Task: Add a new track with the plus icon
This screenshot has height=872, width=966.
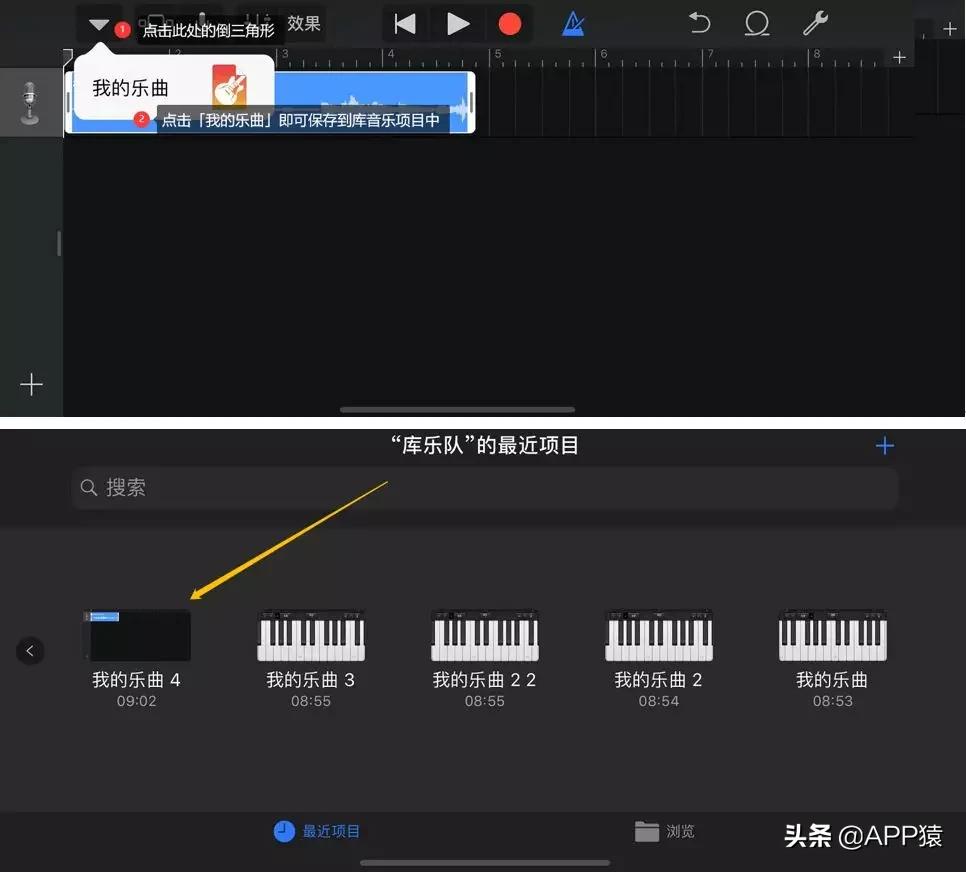Action: pos(31,384)
